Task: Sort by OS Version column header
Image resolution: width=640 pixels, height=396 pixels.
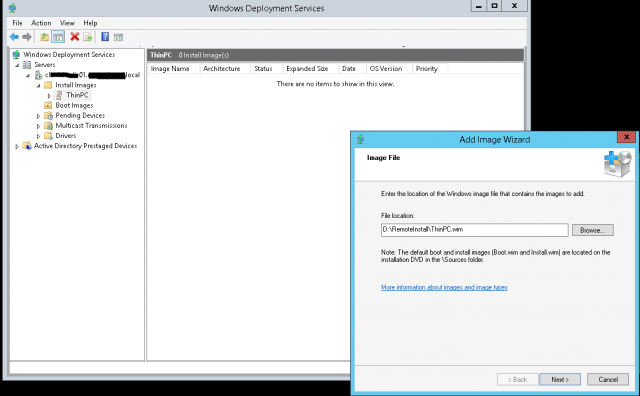Action: pyautogui.click(x=389, y=69)
